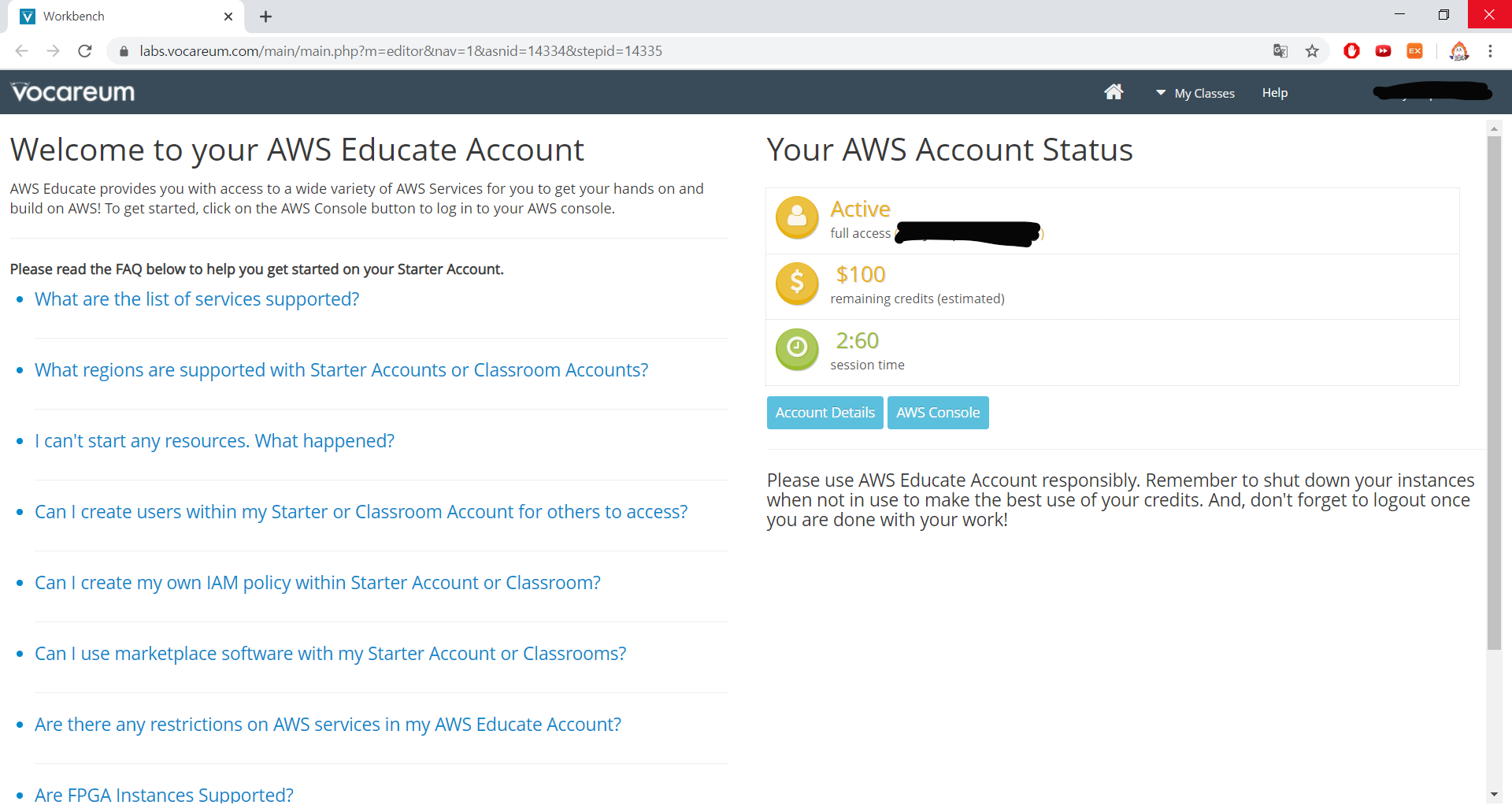Open the Help menu
1512x805 pixels.
click(x=1274, y=93)
